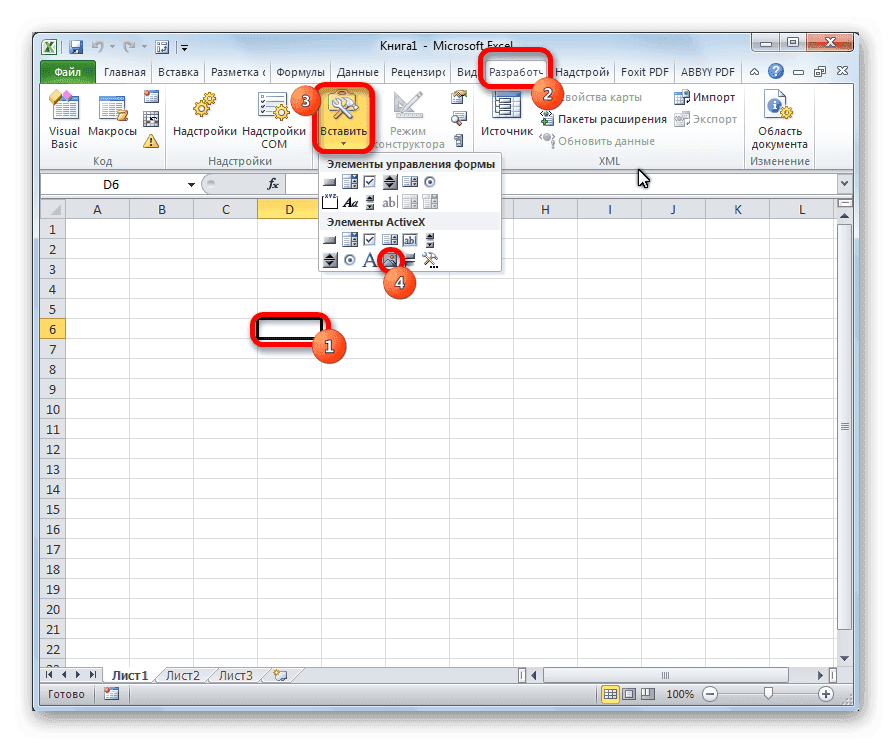Select the checkbox form control
Image resolution: width=891 pixels, height=743 pixels.
tap(369, 181)
